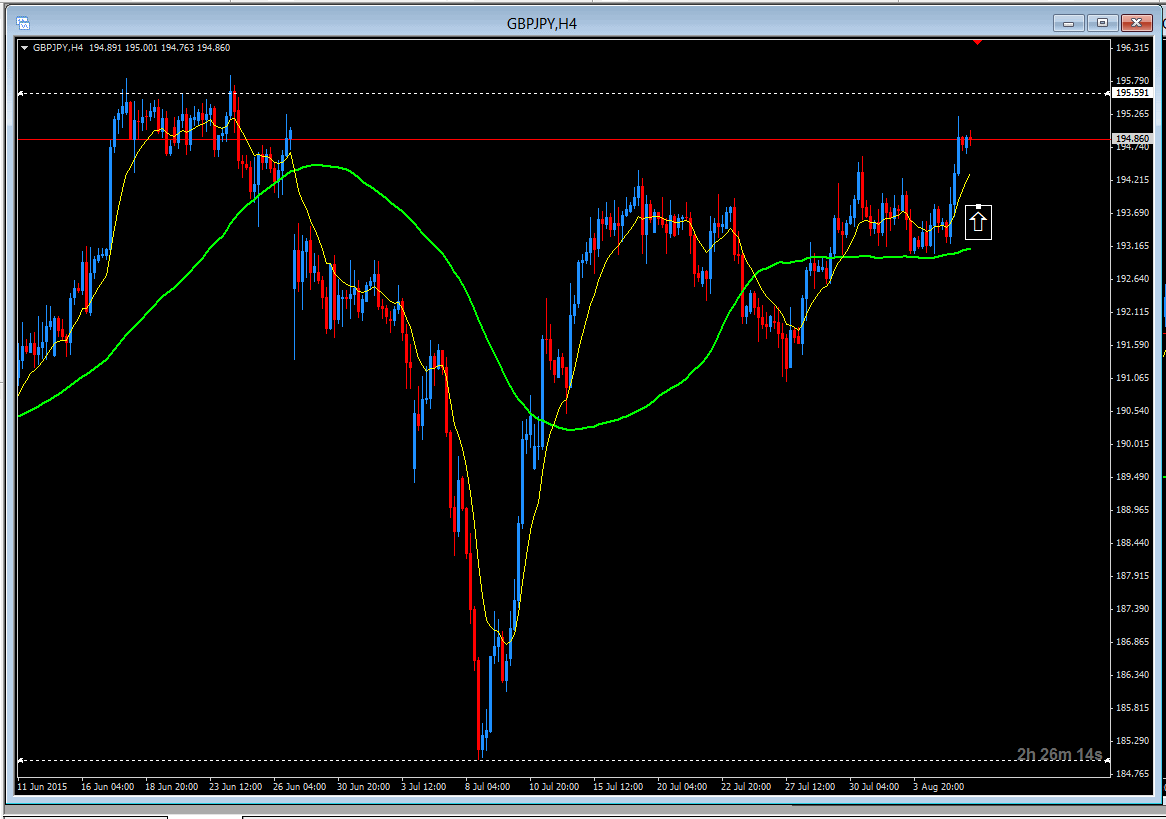
Task: Close the GBPJPY,H4 chart window
Action: click(x=1137, y=23)
